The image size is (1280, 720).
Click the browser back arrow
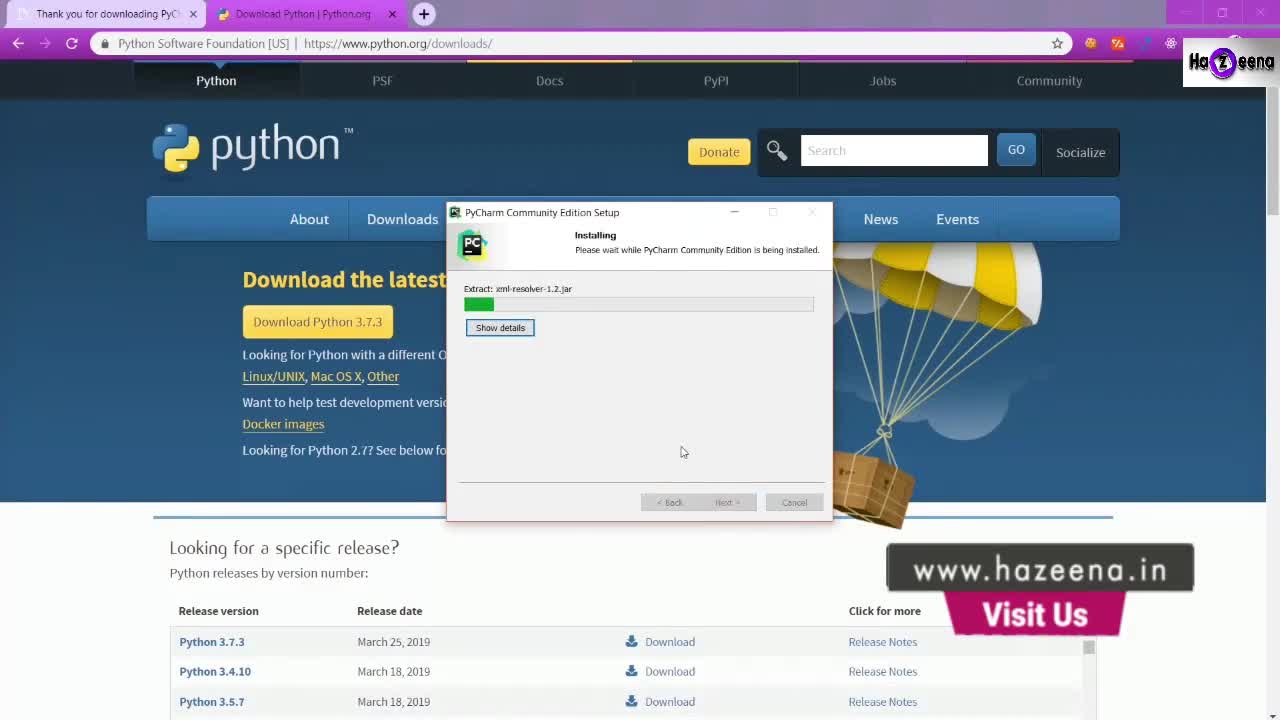point(18,43)
